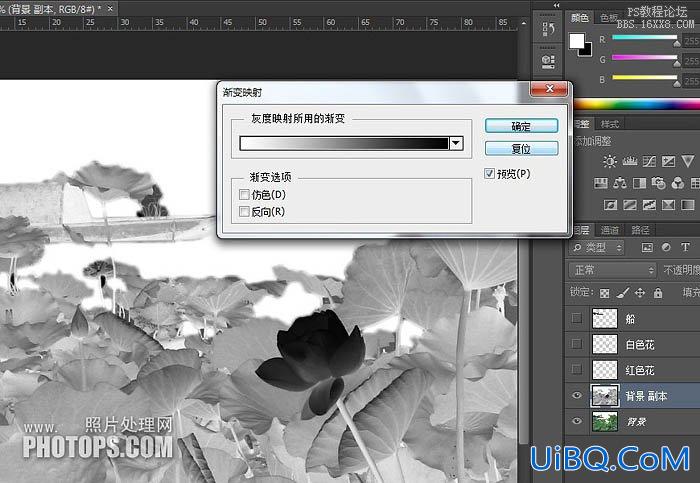Filter layers by adjustment layer type

pyautogui.click(x=666, y=247)
